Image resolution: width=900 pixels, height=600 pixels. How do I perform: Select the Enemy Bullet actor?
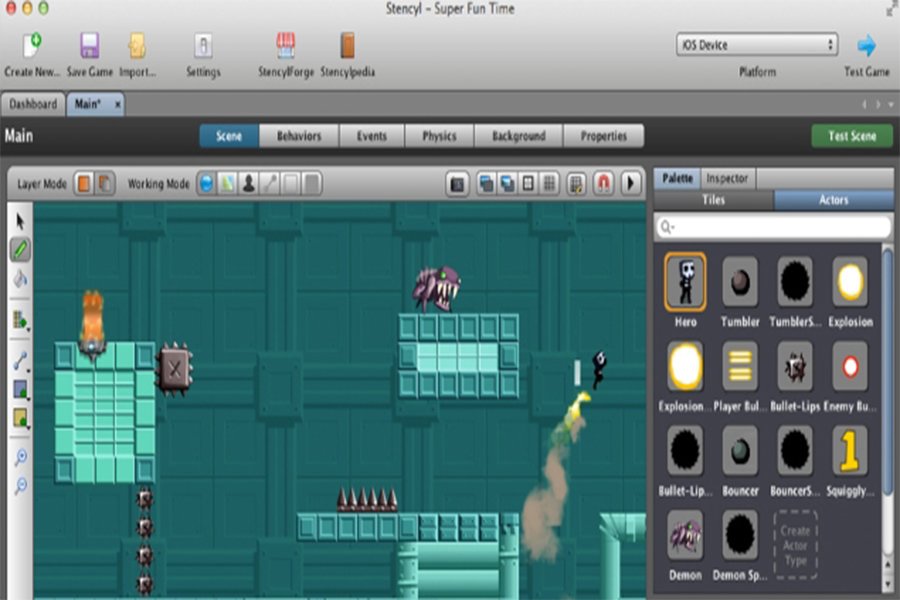(x=850, y=366)
